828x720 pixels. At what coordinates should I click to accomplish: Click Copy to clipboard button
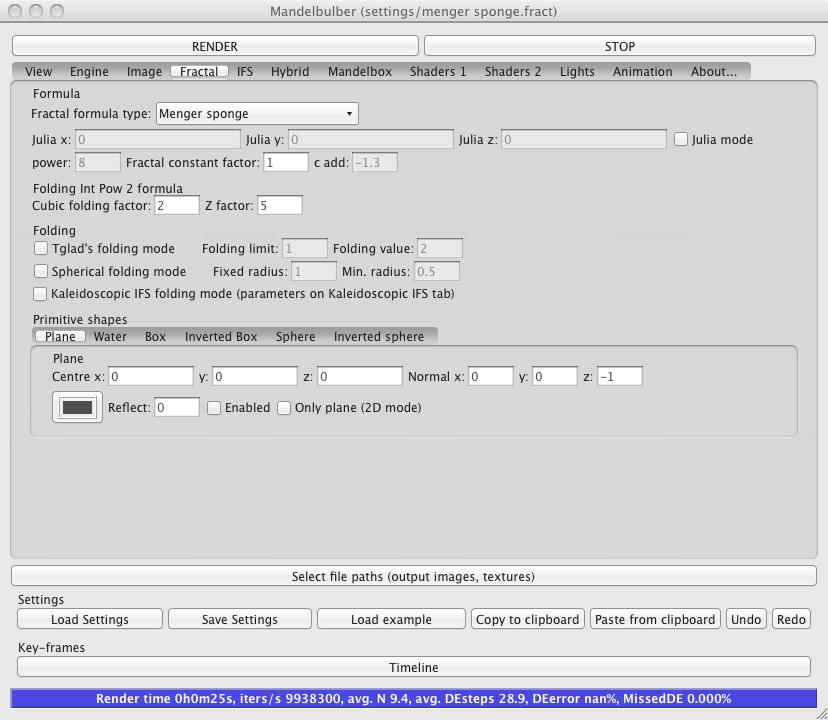pos(527,620)
